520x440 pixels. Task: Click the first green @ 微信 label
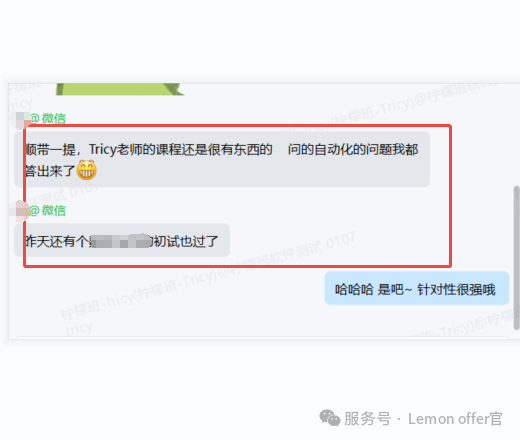(48, 118)
